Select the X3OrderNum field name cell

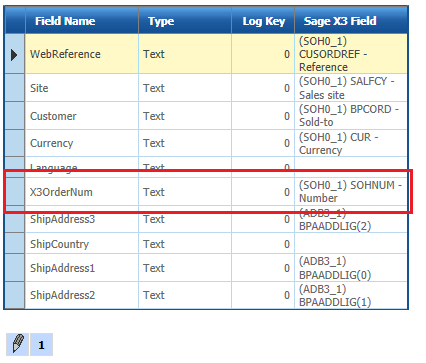click(82, 192)
